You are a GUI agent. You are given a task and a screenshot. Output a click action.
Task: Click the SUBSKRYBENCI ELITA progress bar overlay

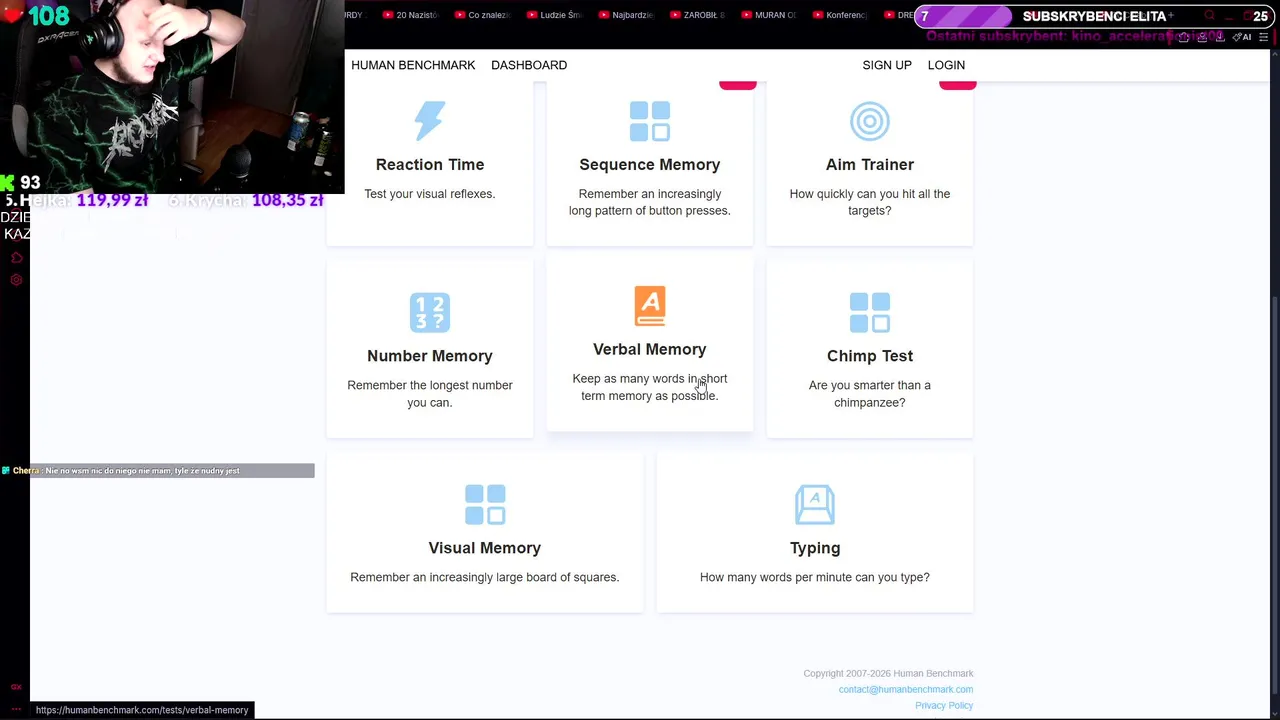(x=1094, y=16)
